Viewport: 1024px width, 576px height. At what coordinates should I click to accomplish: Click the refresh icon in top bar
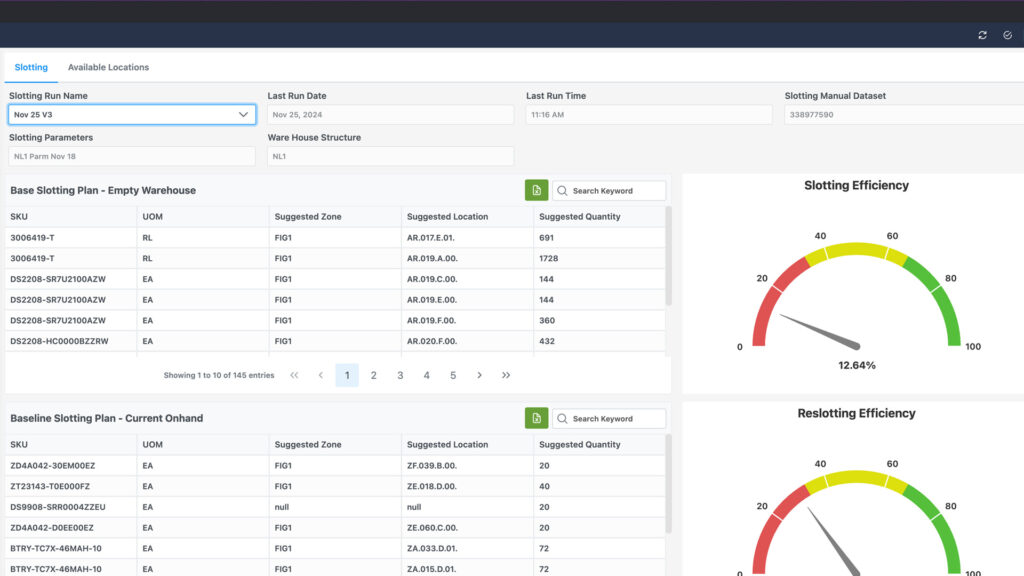[x=982, y=35]
